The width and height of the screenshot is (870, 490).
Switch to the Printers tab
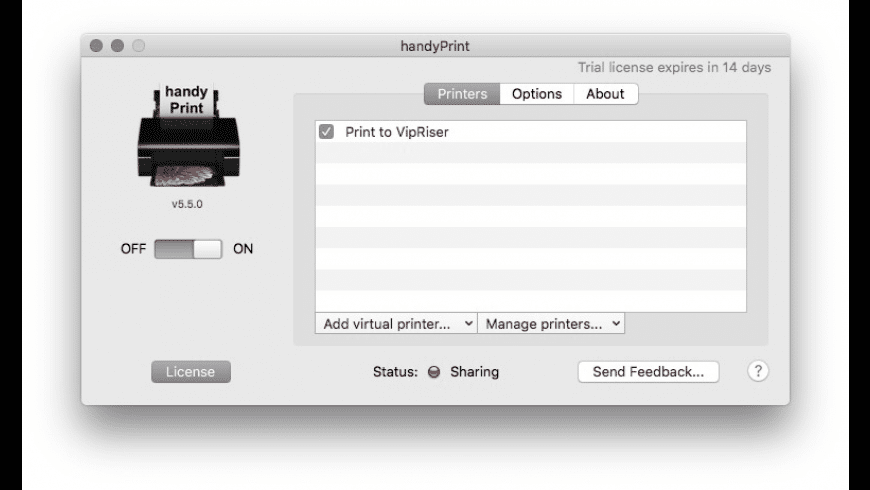(462, 94)
